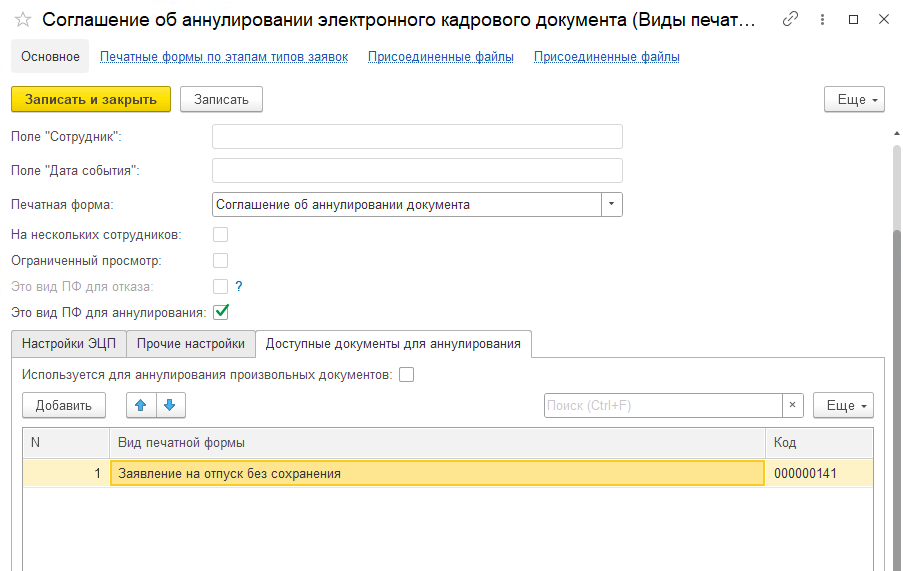Sort by the Вид печатной формы column header
Image resolution: width=903 pixels, height=571 pixels.
coord(437,443)
